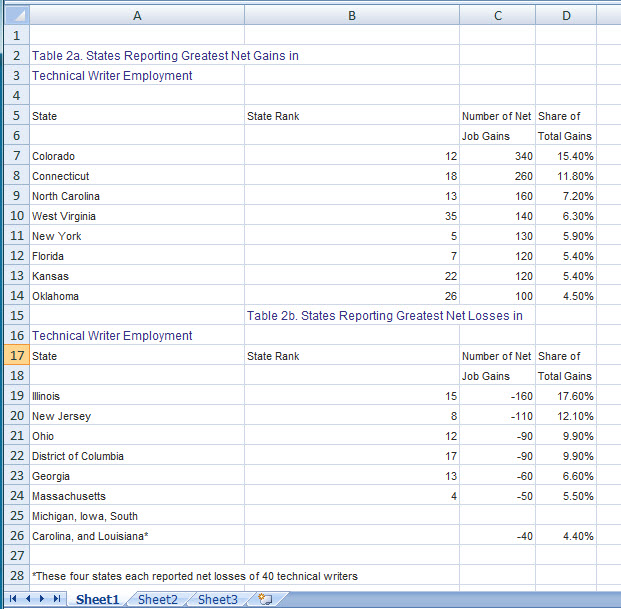Select the 15.40% share cell
This screenshot has width=621, height=609.
coord(566,155)
